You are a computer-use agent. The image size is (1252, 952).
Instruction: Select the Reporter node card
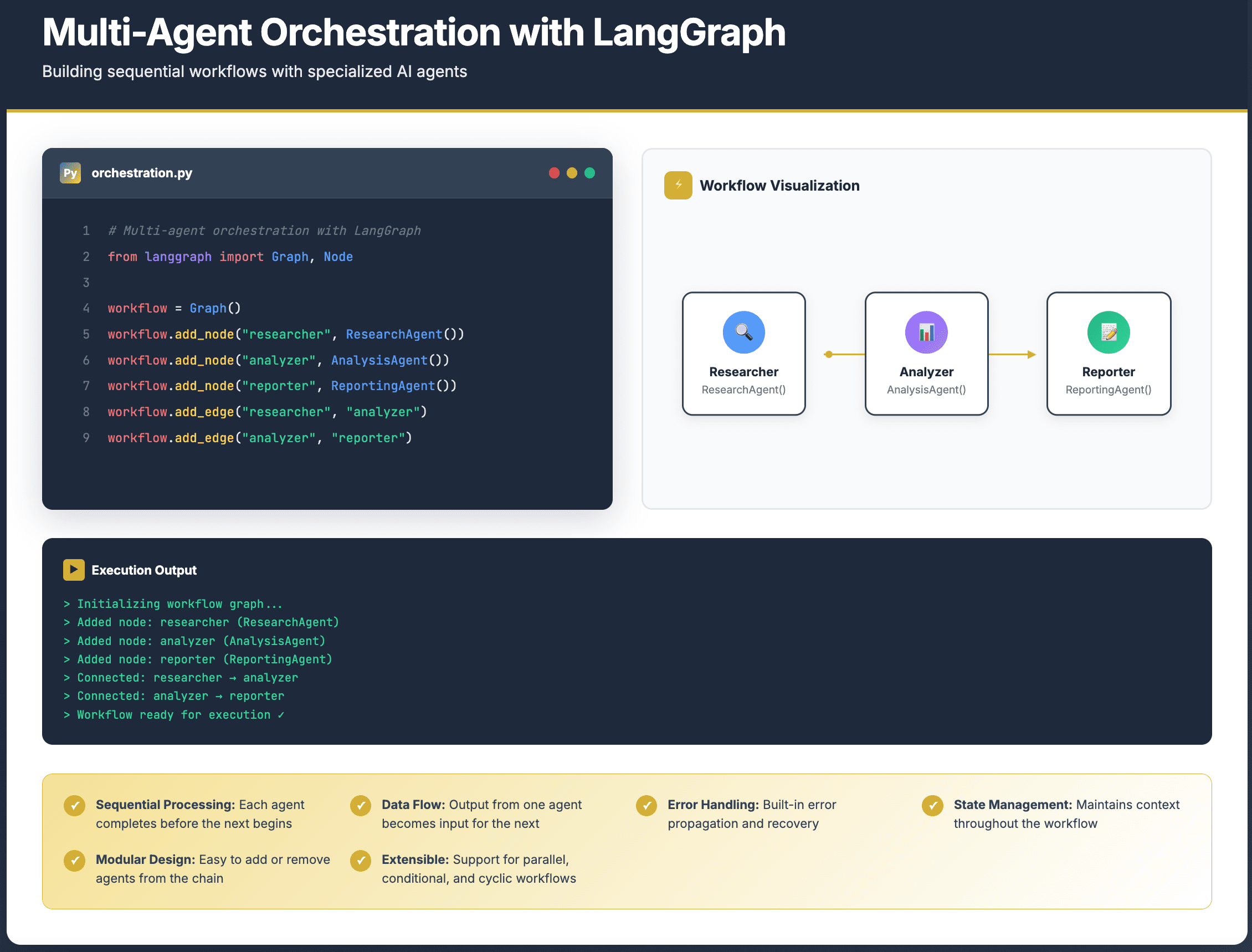point(1108,354)
